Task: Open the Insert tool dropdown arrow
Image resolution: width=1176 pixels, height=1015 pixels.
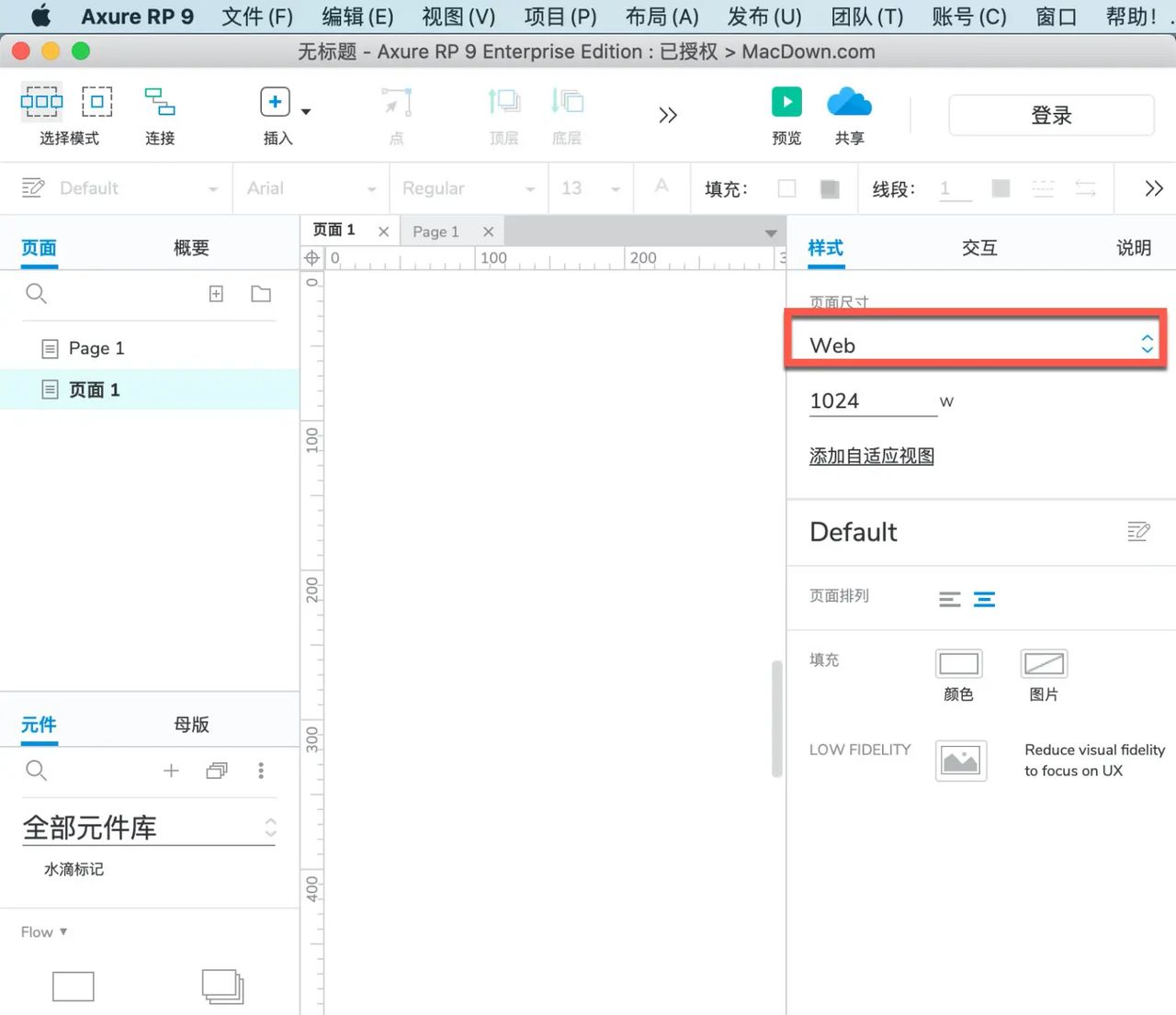Action: [306, 111]
